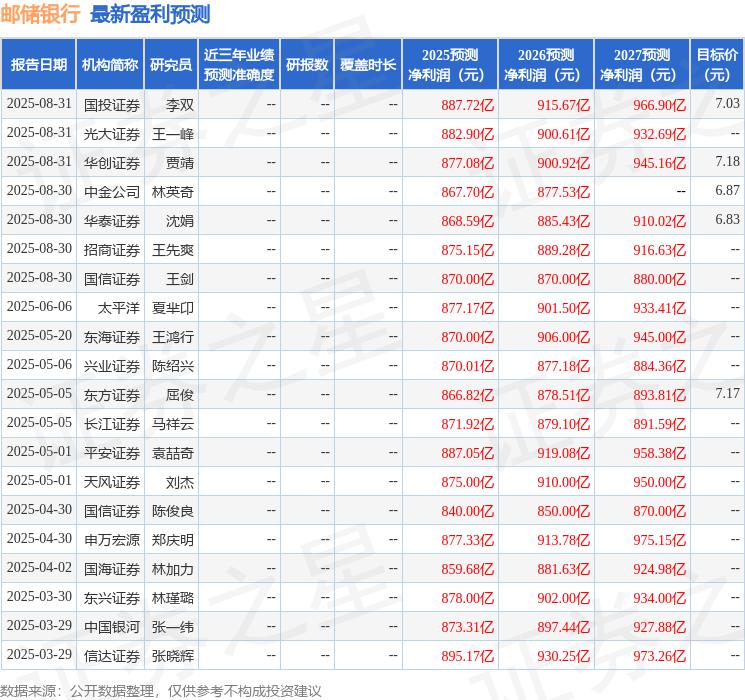Screen dimensions: 745x700
Task: Click analyst name 贾靖
Action: 180,163
